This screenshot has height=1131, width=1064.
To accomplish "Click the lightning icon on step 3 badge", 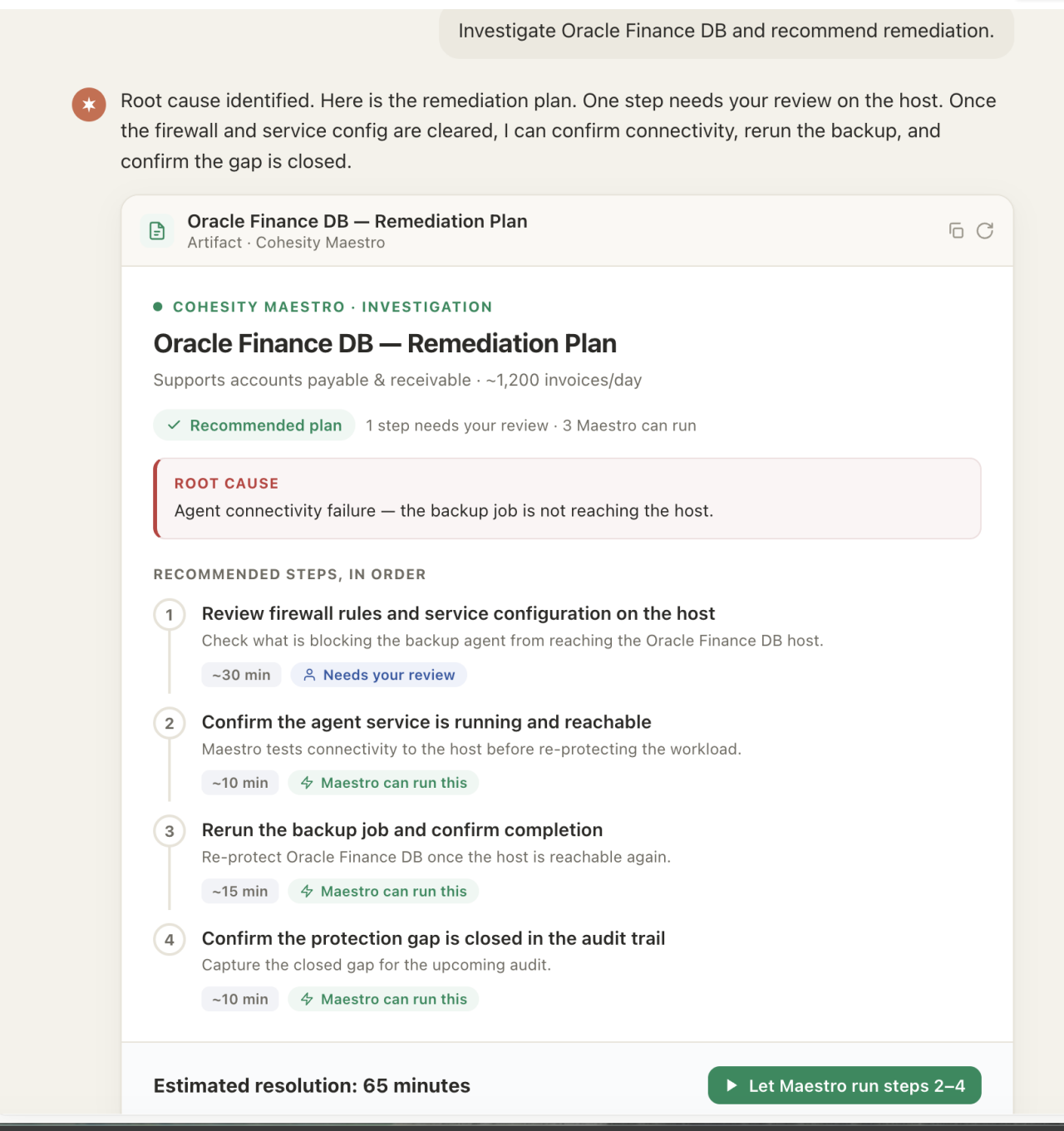I will [307, 891].
